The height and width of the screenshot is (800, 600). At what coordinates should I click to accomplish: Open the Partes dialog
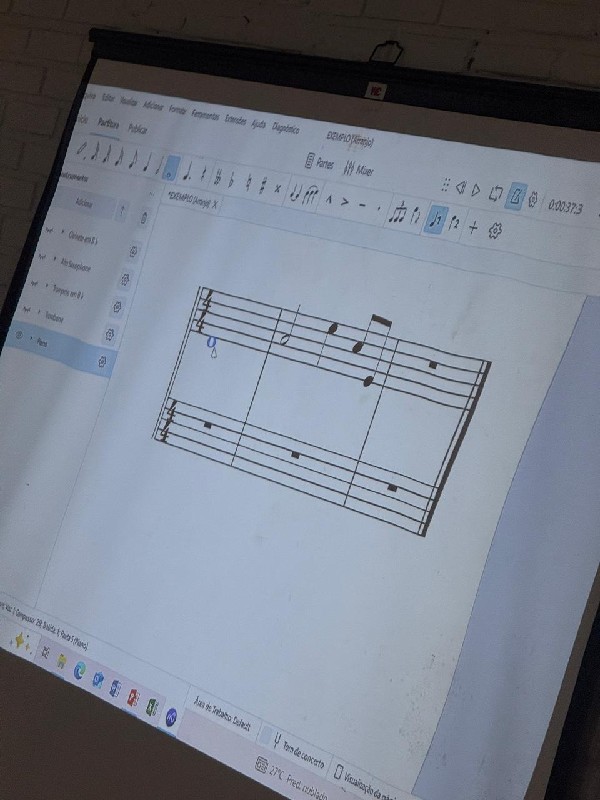318,163
